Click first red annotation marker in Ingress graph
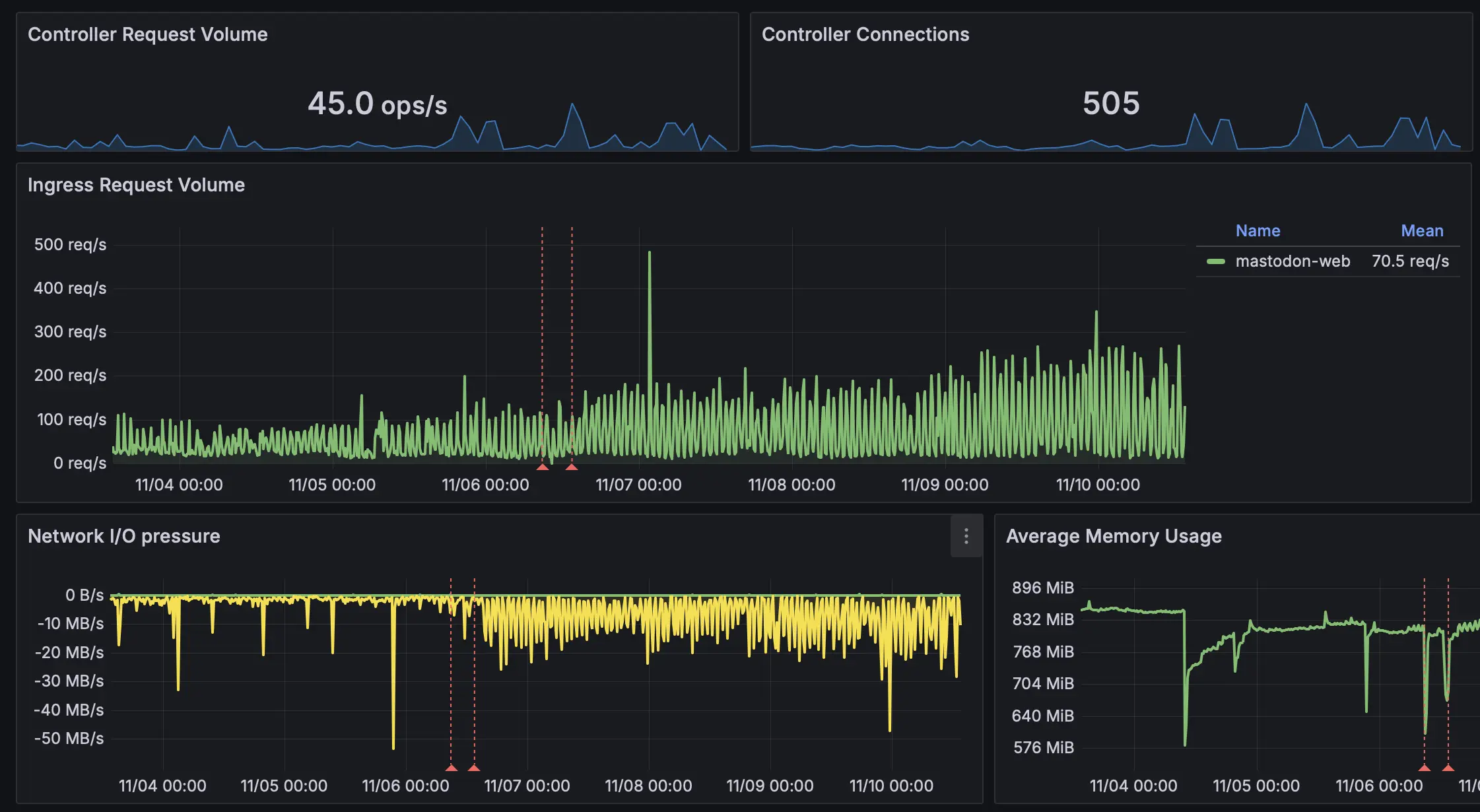This screenshot has height=812, width=1480. [x=543, y=467]
